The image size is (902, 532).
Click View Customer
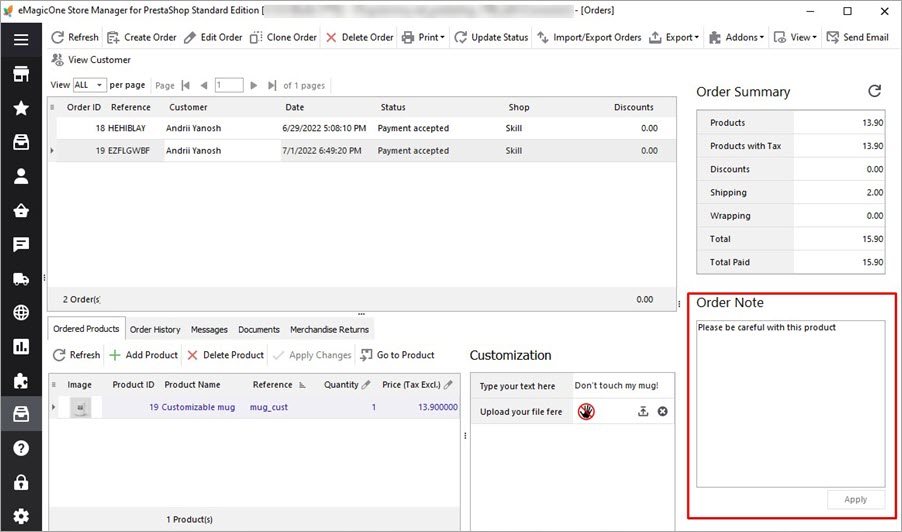tap(91, 60)
